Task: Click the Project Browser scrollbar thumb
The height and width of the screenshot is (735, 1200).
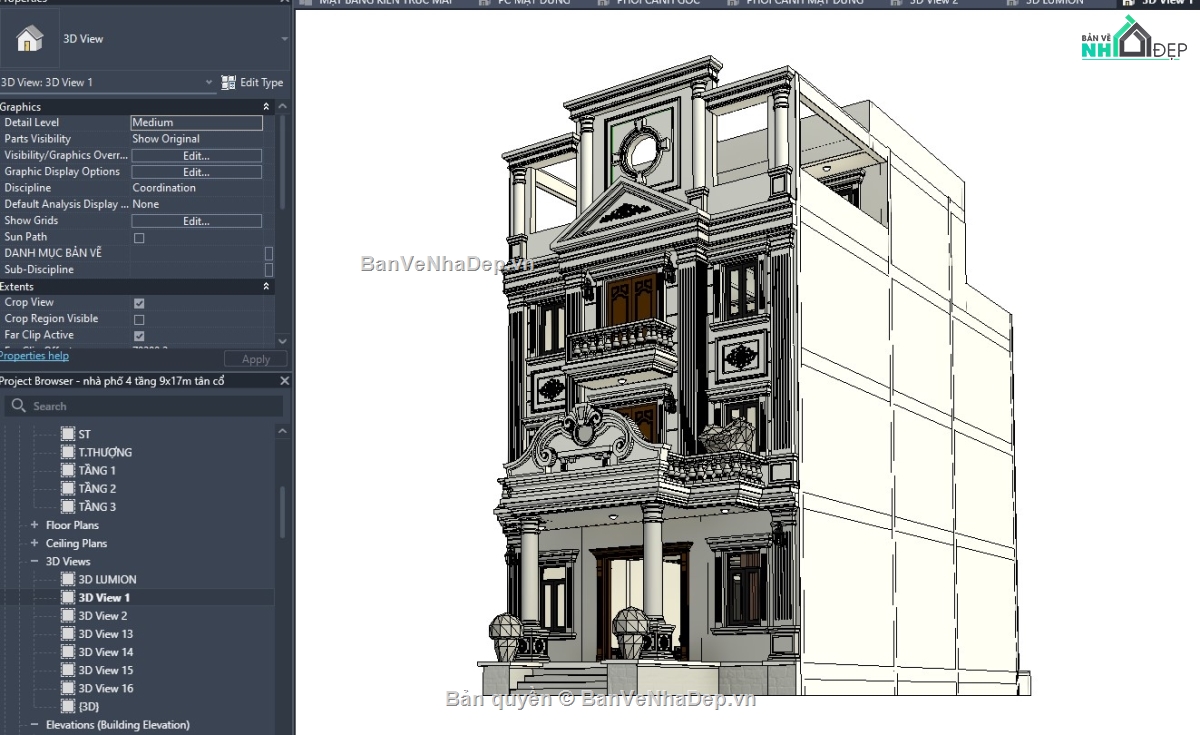Action: point(282,512)
